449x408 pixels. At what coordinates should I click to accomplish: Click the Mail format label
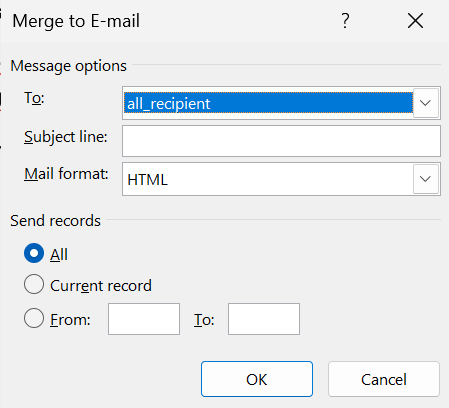click(66, 174)
